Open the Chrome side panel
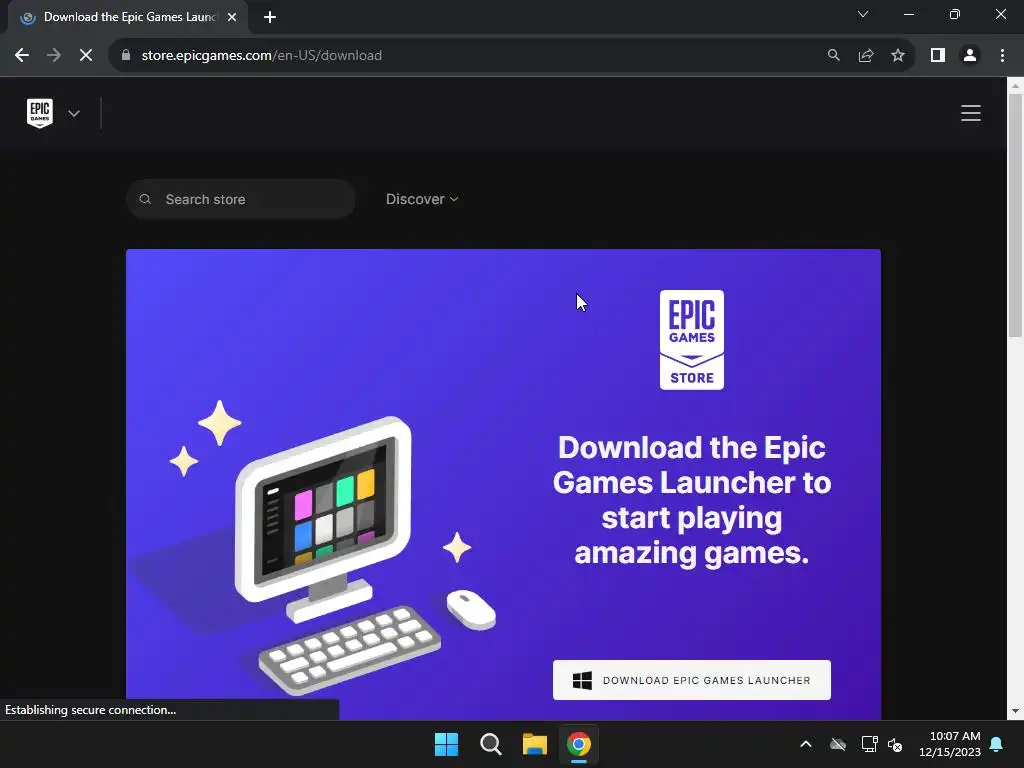This screenshot has width=1024, height=768. pos(938,56)
